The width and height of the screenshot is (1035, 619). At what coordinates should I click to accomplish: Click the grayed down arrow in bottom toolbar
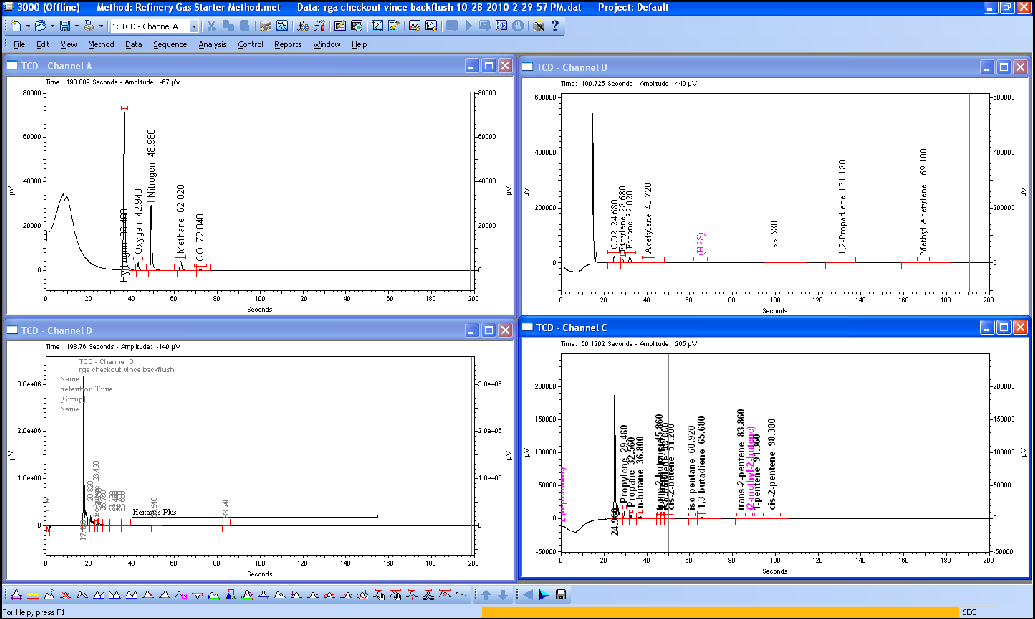(503, 595)
